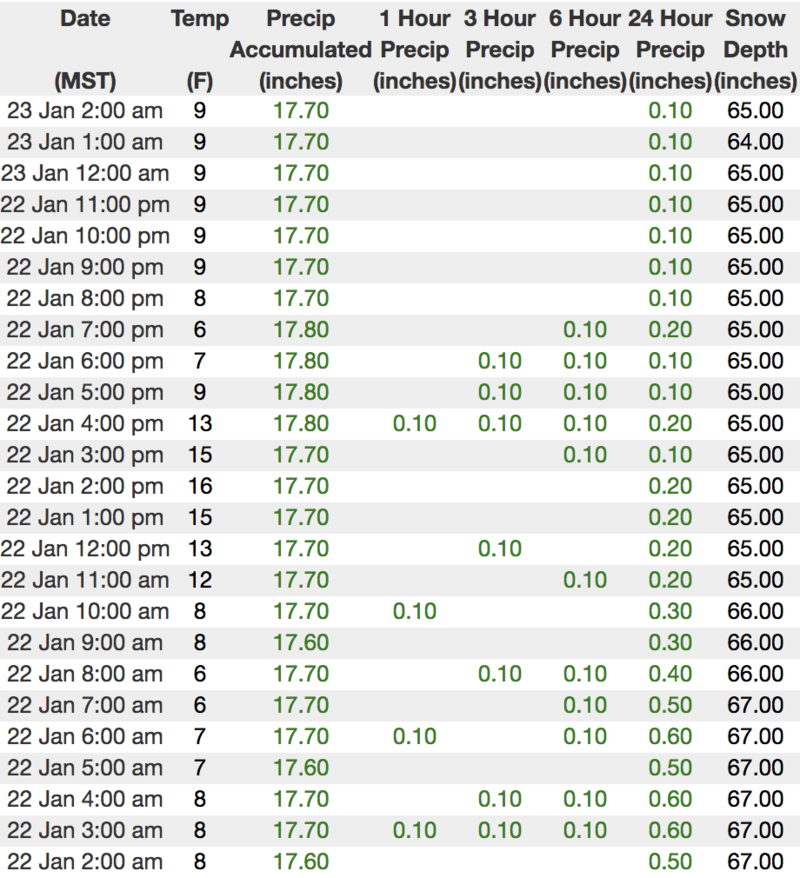The width and height of the screenshot is (800, 878).
Task: Select the 22 Jan 4:00 pm date cell
Action: pyautogui.click(x=85, y=423)
